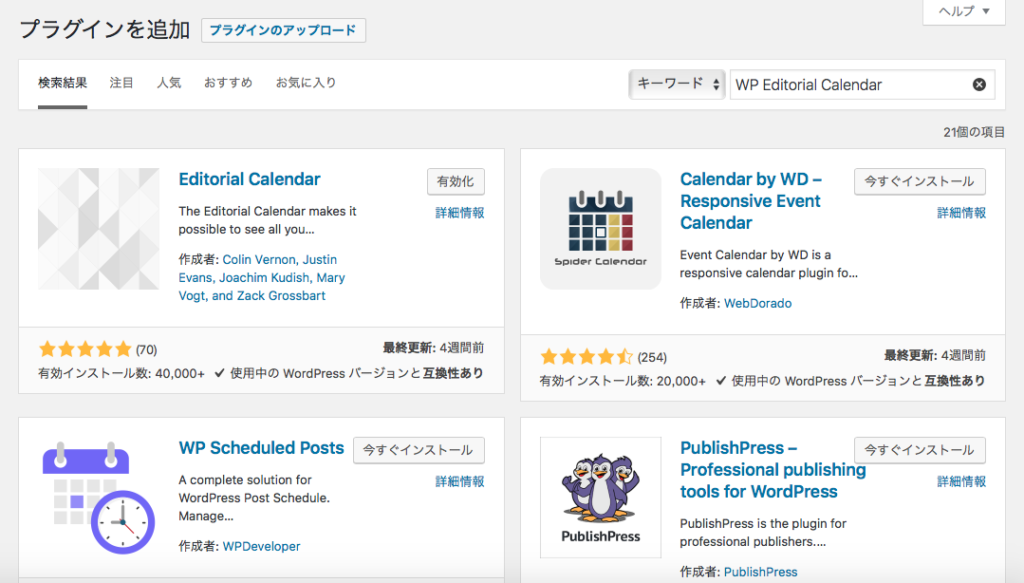Switch to the お気に入り tab

(306, 83)
